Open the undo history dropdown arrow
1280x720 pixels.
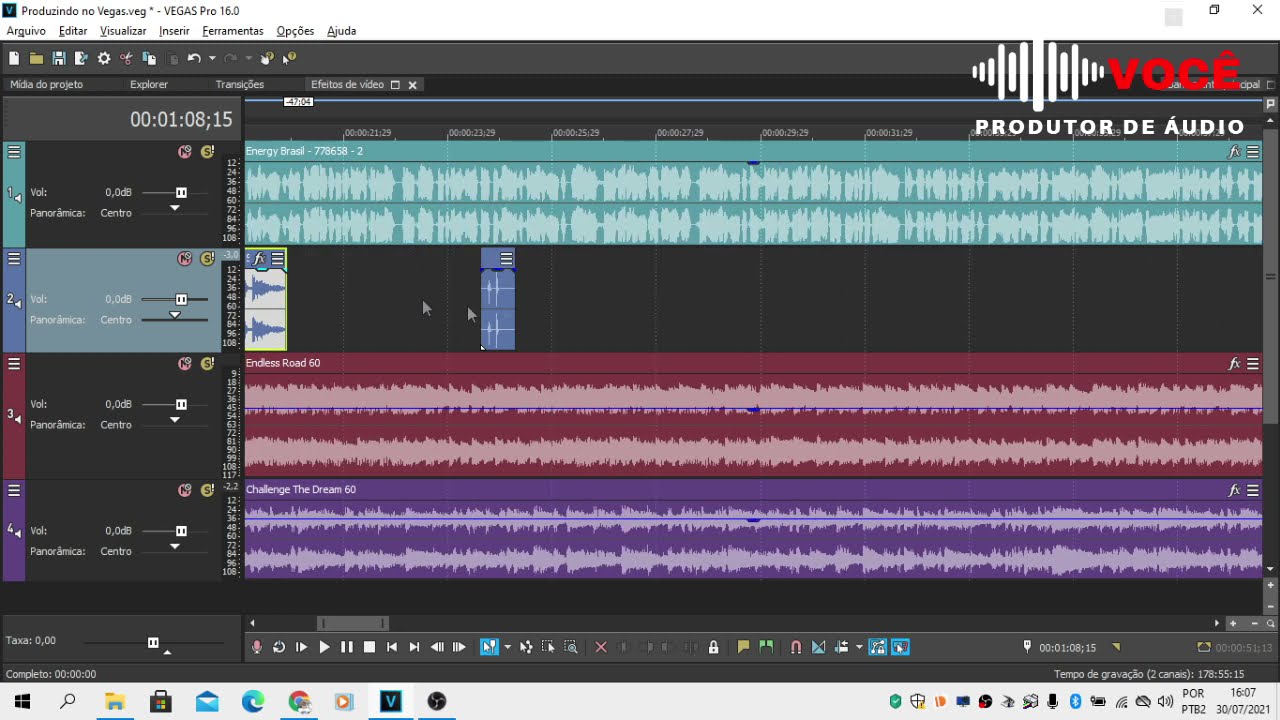212,58
